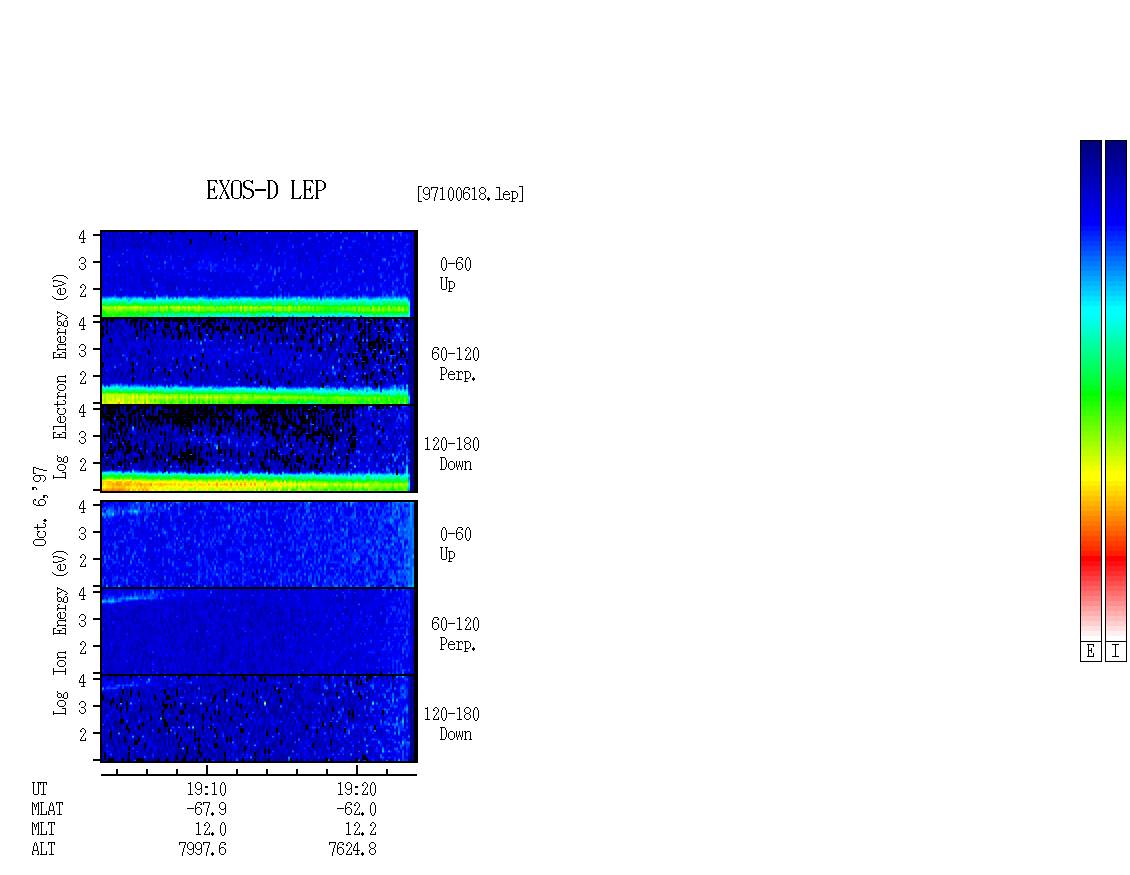Click the ion 0-60 Up pitch angle label
This screenshot has height=875, width=1130.
pyautogui.click(x=455, y=544)
